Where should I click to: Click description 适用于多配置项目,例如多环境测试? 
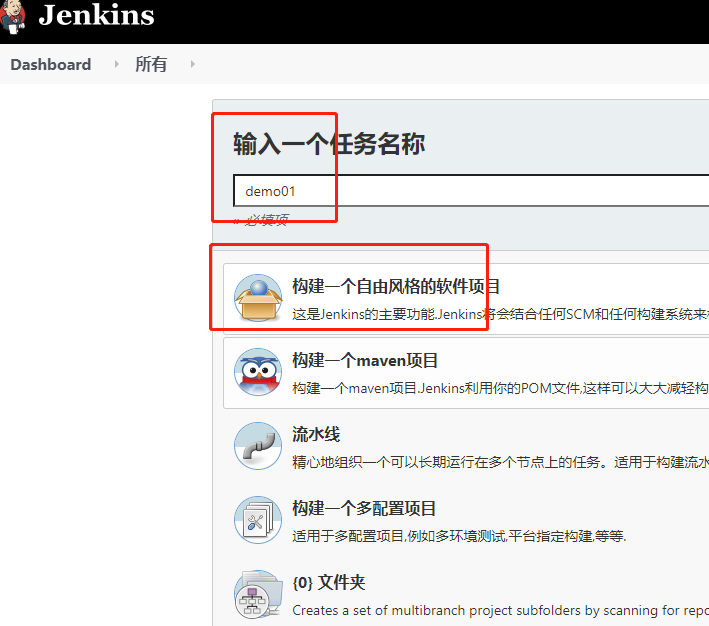(x=459, y=536)
